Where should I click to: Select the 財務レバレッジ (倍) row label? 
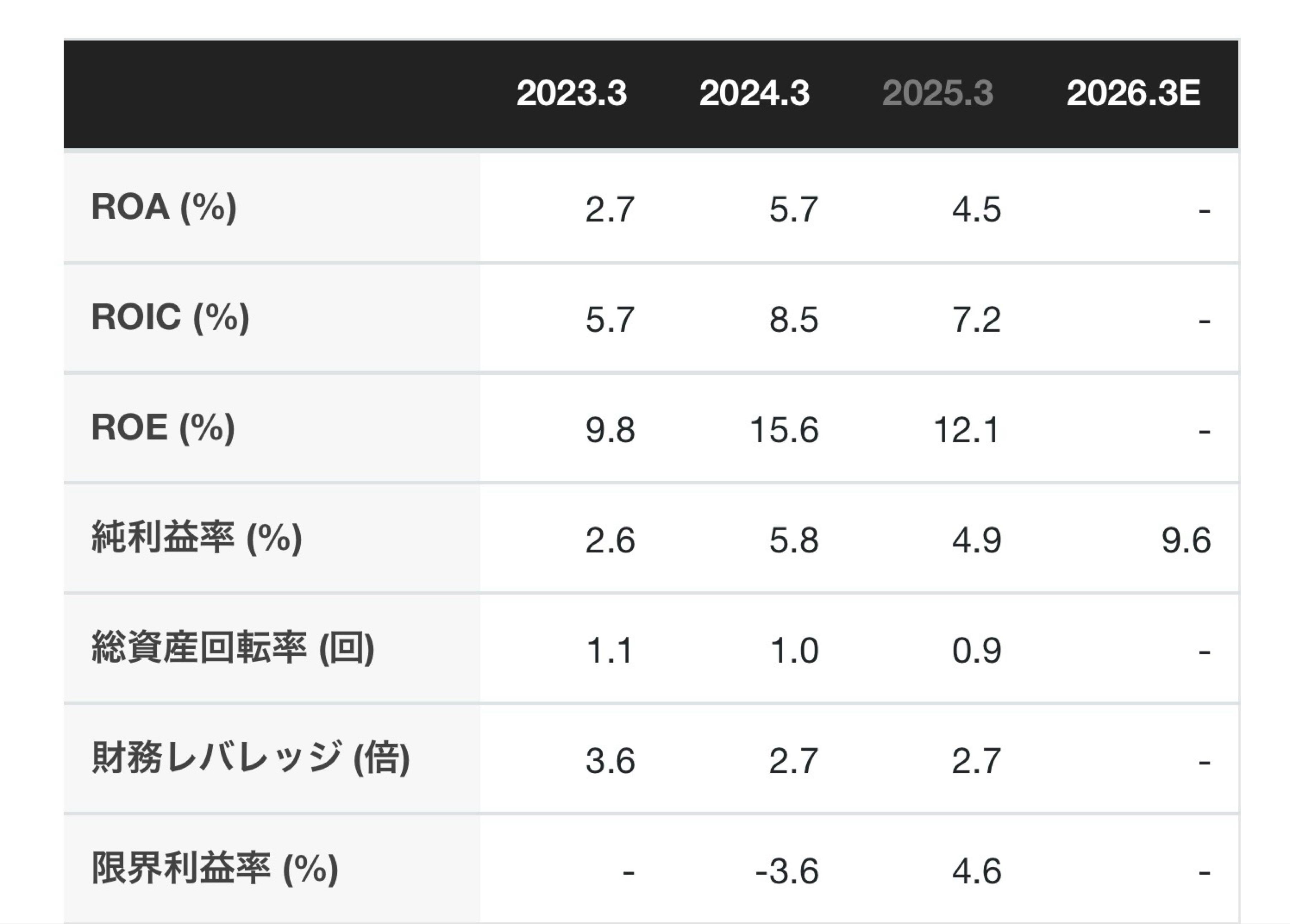tap(250, 759)
